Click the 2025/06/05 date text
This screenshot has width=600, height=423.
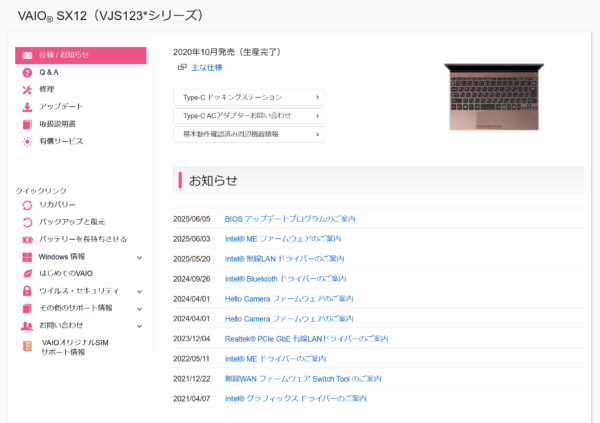pos(192,219)
